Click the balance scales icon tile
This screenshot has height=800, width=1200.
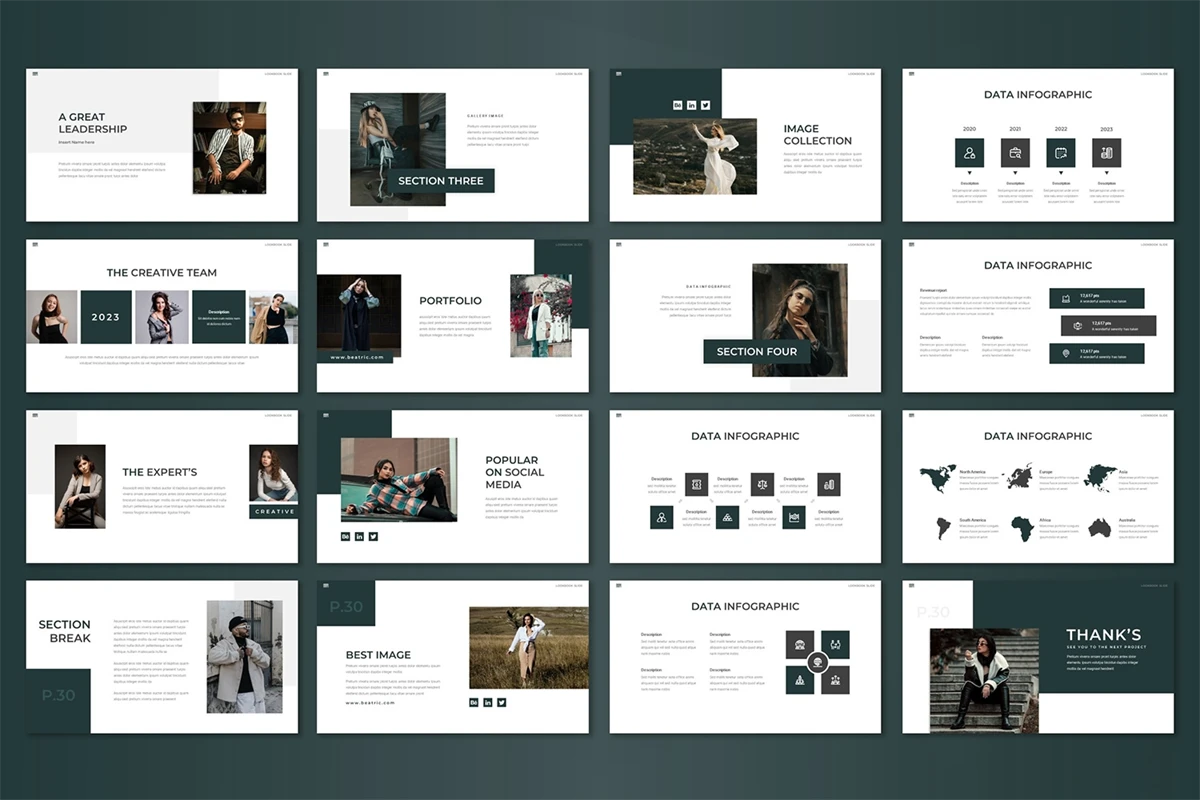[x=762, y=484]
